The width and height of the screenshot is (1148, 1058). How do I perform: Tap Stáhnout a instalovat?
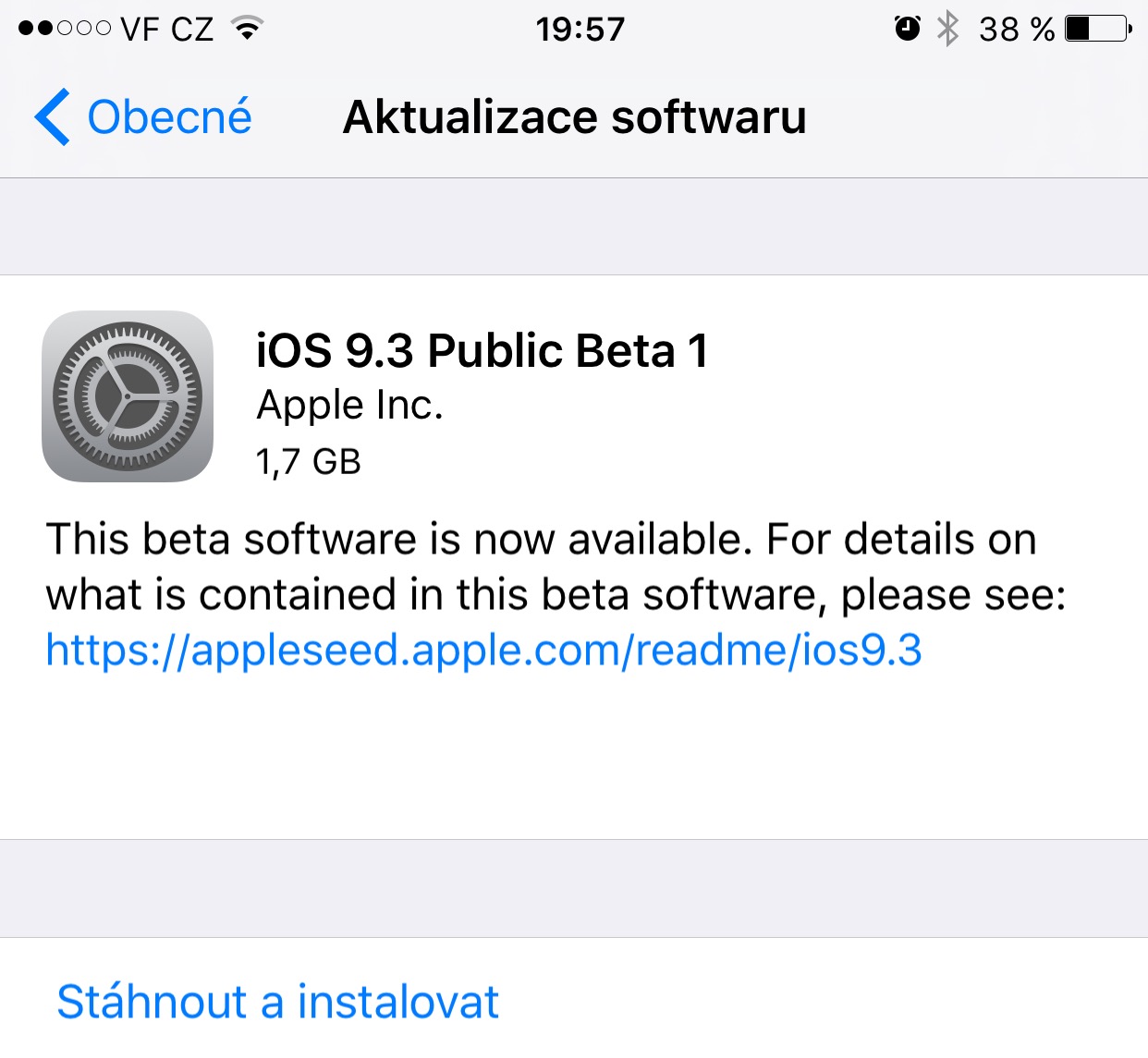pos(277,1002)
